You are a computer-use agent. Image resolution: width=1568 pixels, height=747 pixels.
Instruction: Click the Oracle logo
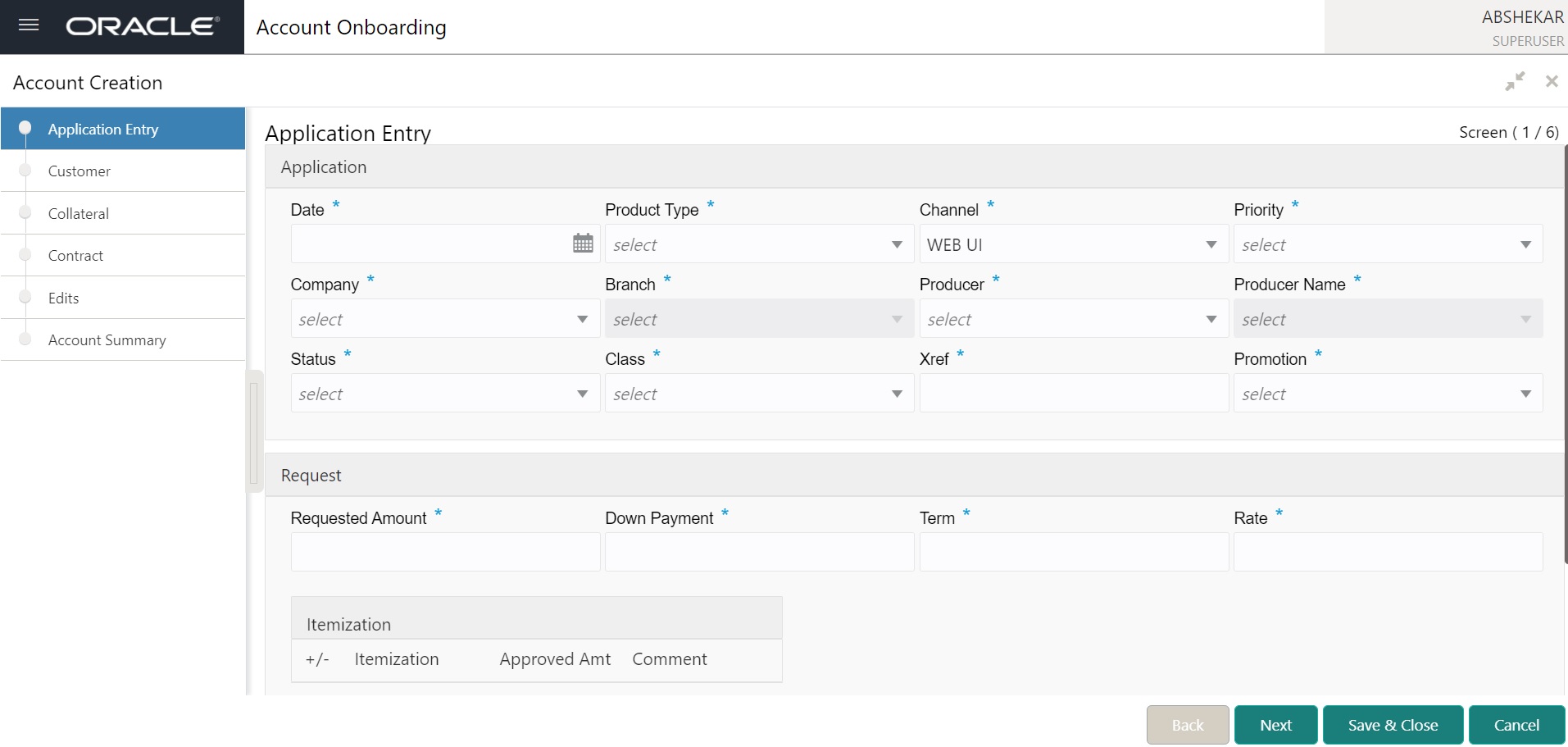(143, 26)
